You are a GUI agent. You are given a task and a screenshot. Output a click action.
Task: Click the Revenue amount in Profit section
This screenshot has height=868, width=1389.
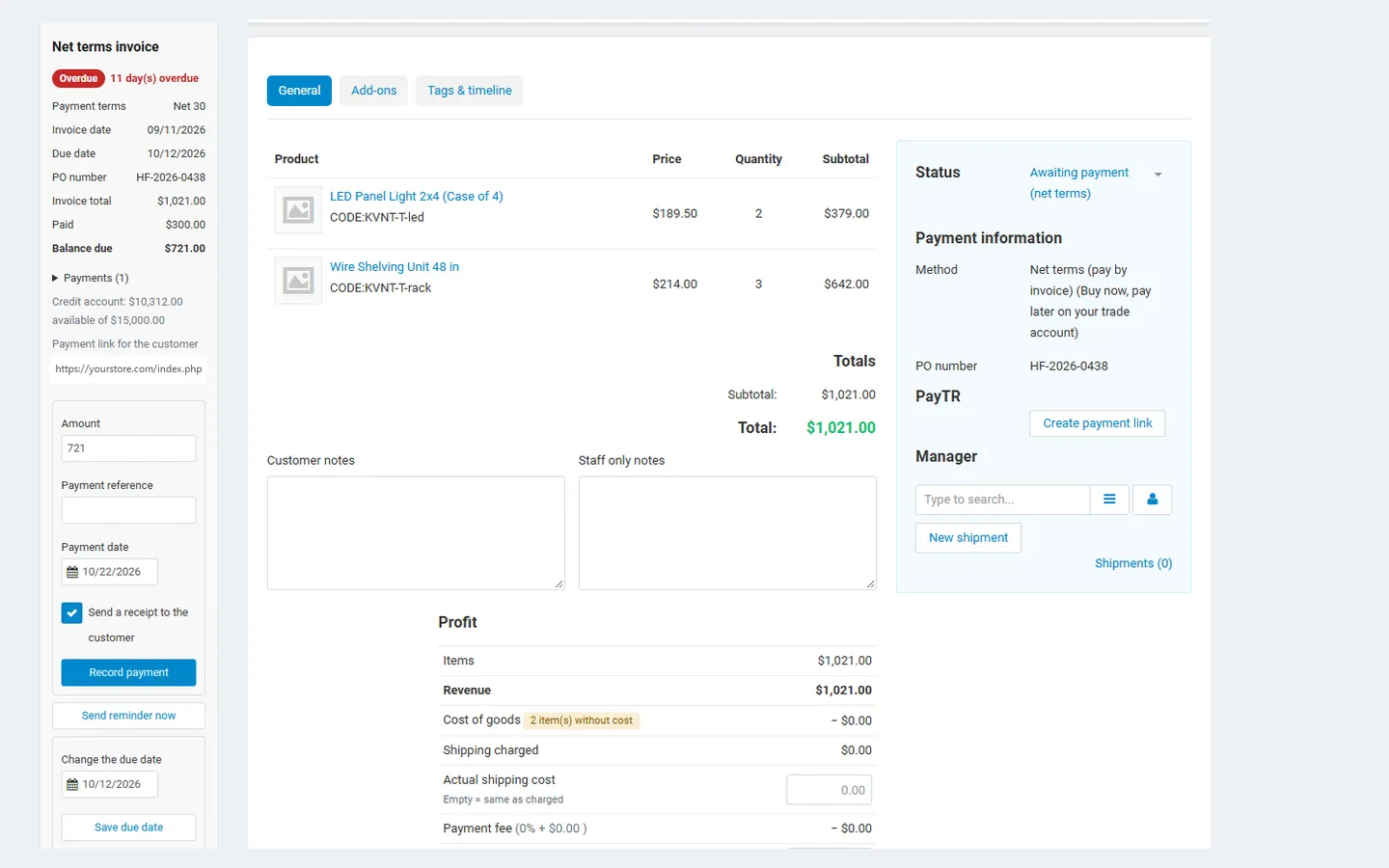pyautogui.click(x=843, y=691)
